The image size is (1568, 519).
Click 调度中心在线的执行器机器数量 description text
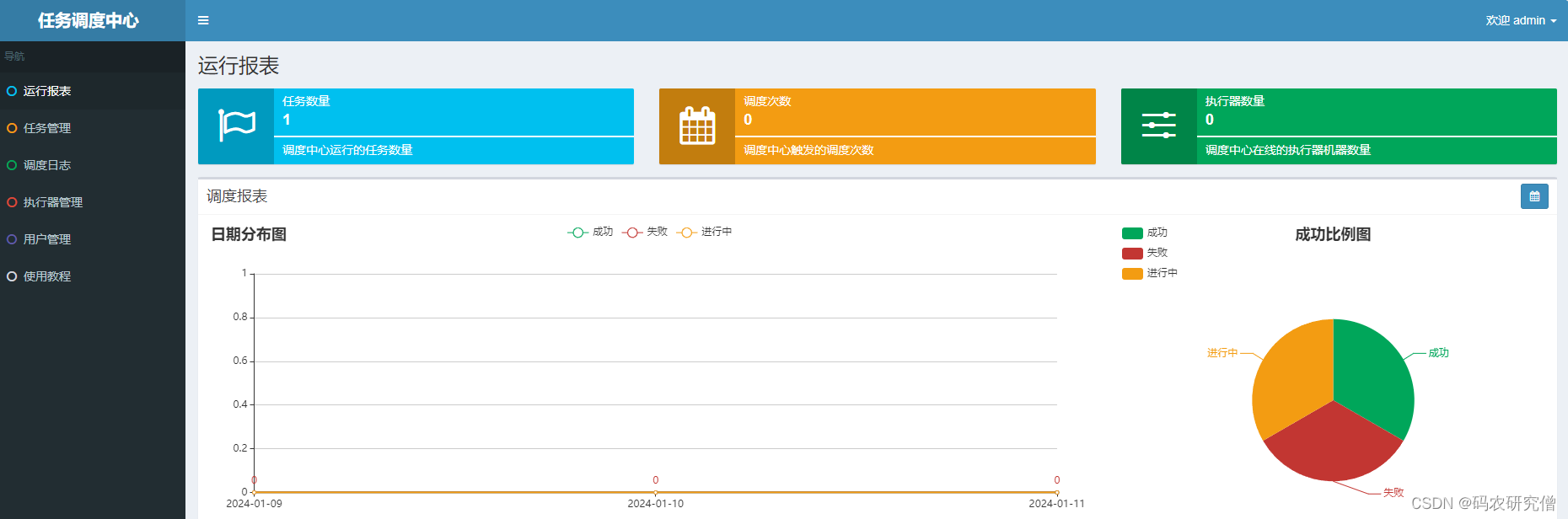(x=1288, y=150)
